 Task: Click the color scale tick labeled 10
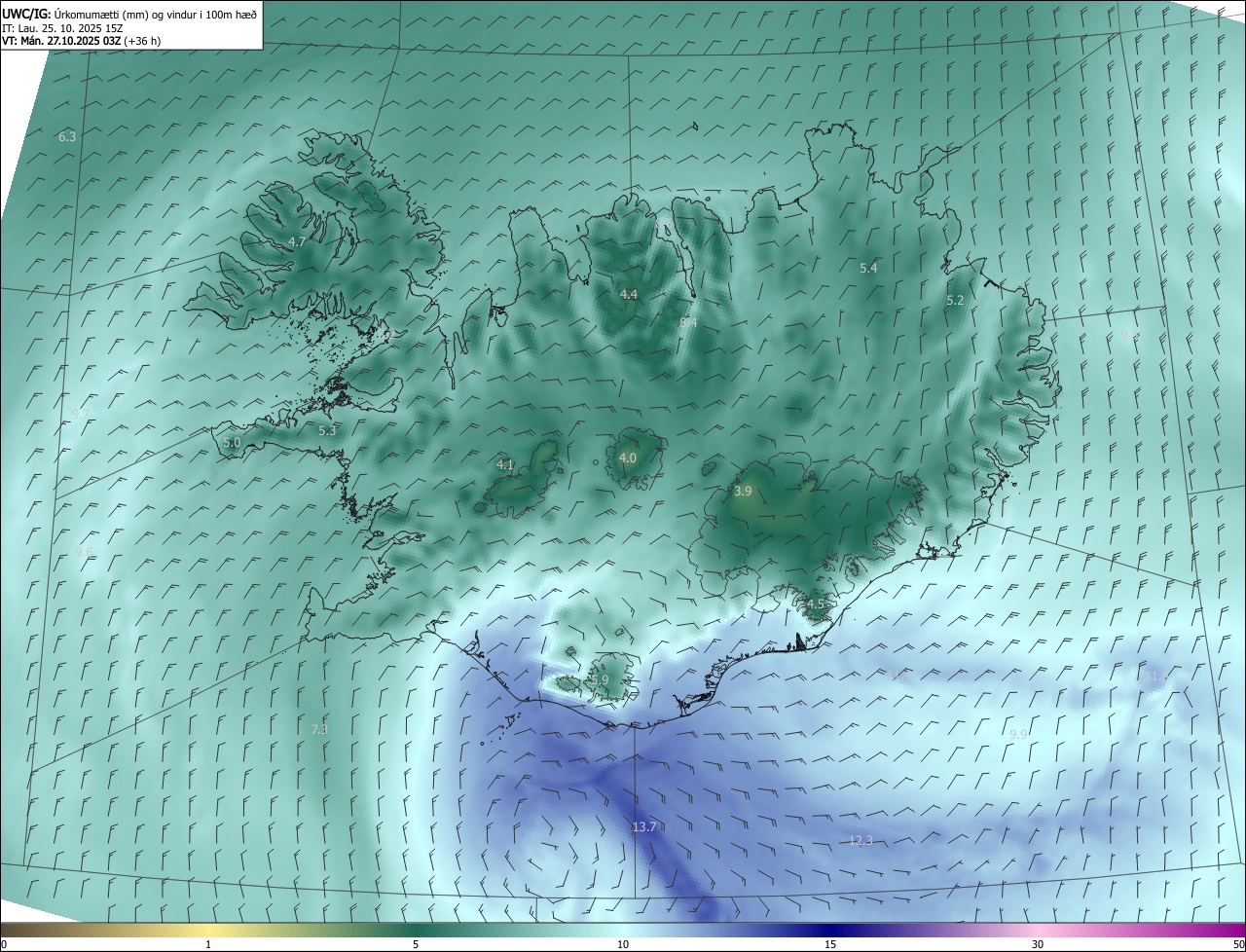tap(623, 944)
